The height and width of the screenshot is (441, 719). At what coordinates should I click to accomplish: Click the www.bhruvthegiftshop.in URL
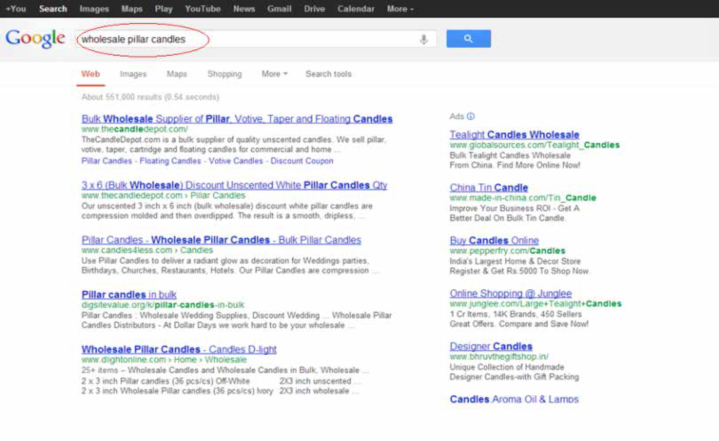(499, 357)
